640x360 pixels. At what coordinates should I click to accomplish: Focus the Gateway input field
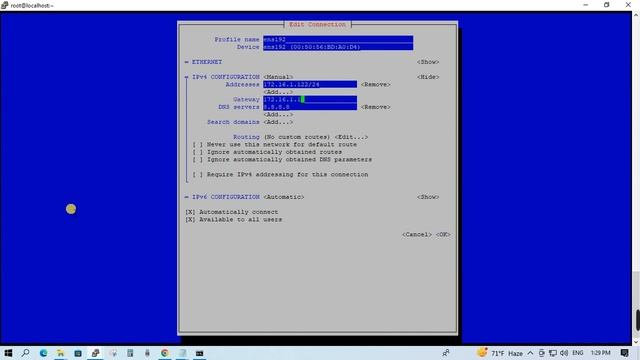[x=310, y=100]
